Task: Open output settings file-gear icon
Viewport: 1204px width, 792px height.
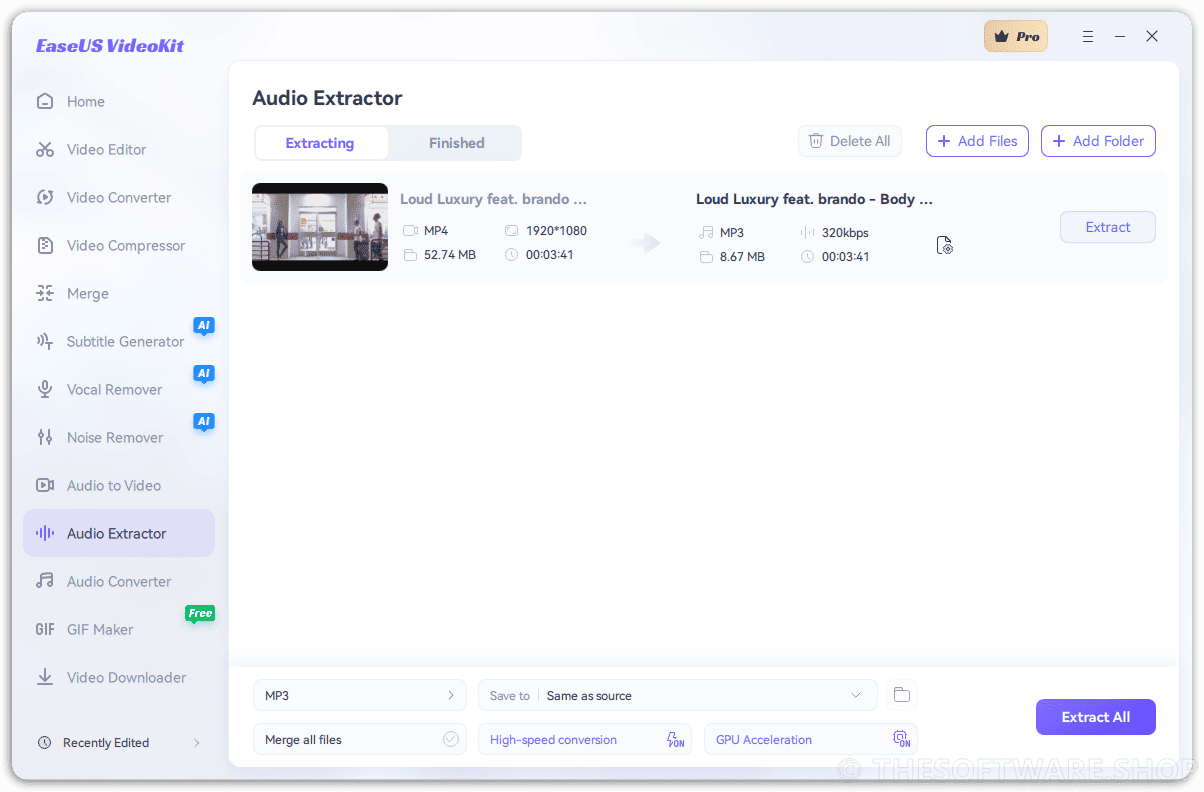Action: (944, 245)
